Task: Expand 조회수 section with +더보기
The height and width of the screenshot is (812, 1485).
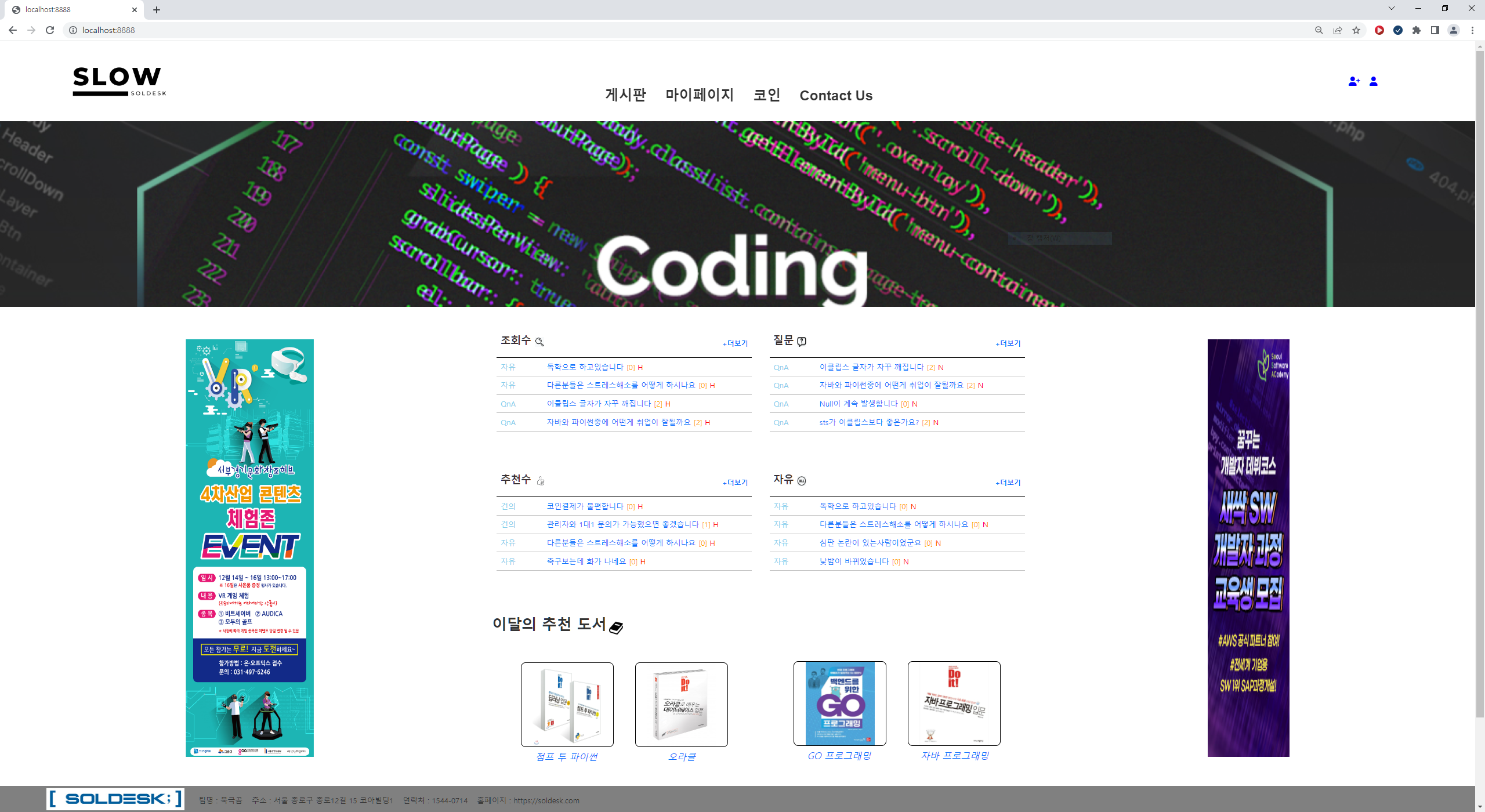Action: [735, 343]
